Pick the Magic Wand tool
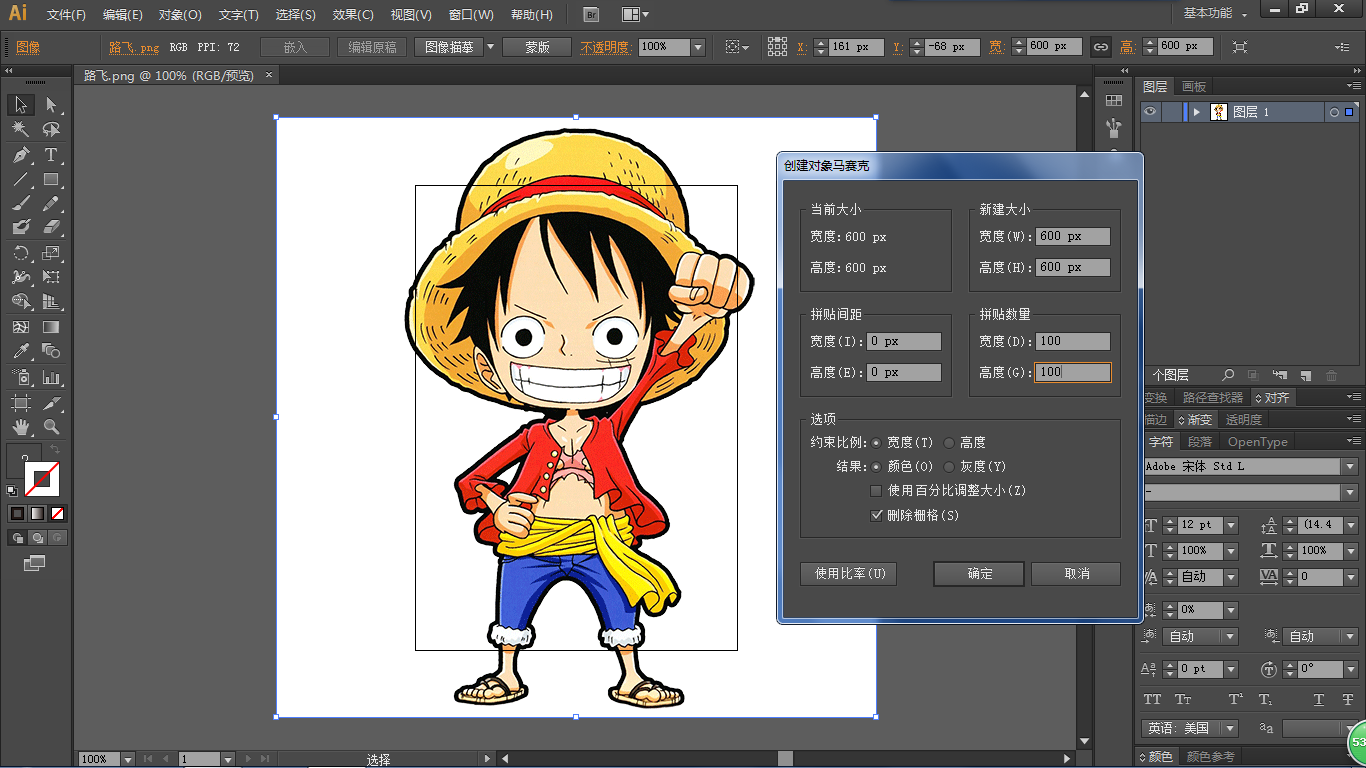Screen dimensions: 1366x768 (x=21, y=130)
